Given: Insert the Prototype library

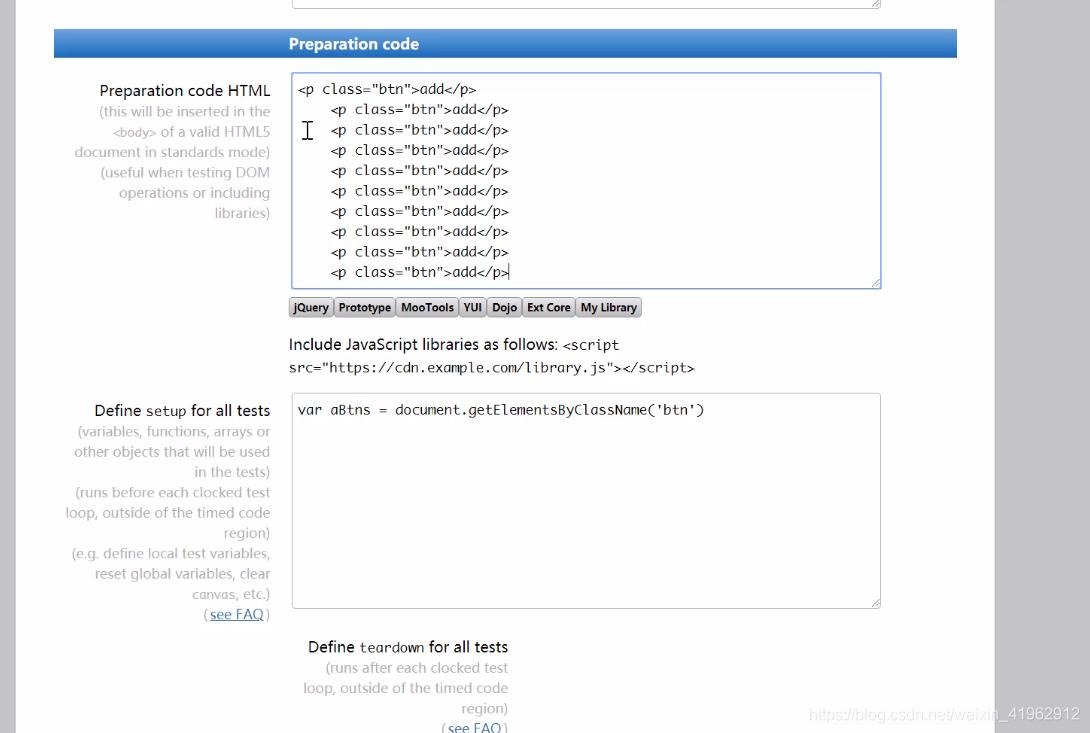Looking at the screenshot, I should (x=364, y=307).
